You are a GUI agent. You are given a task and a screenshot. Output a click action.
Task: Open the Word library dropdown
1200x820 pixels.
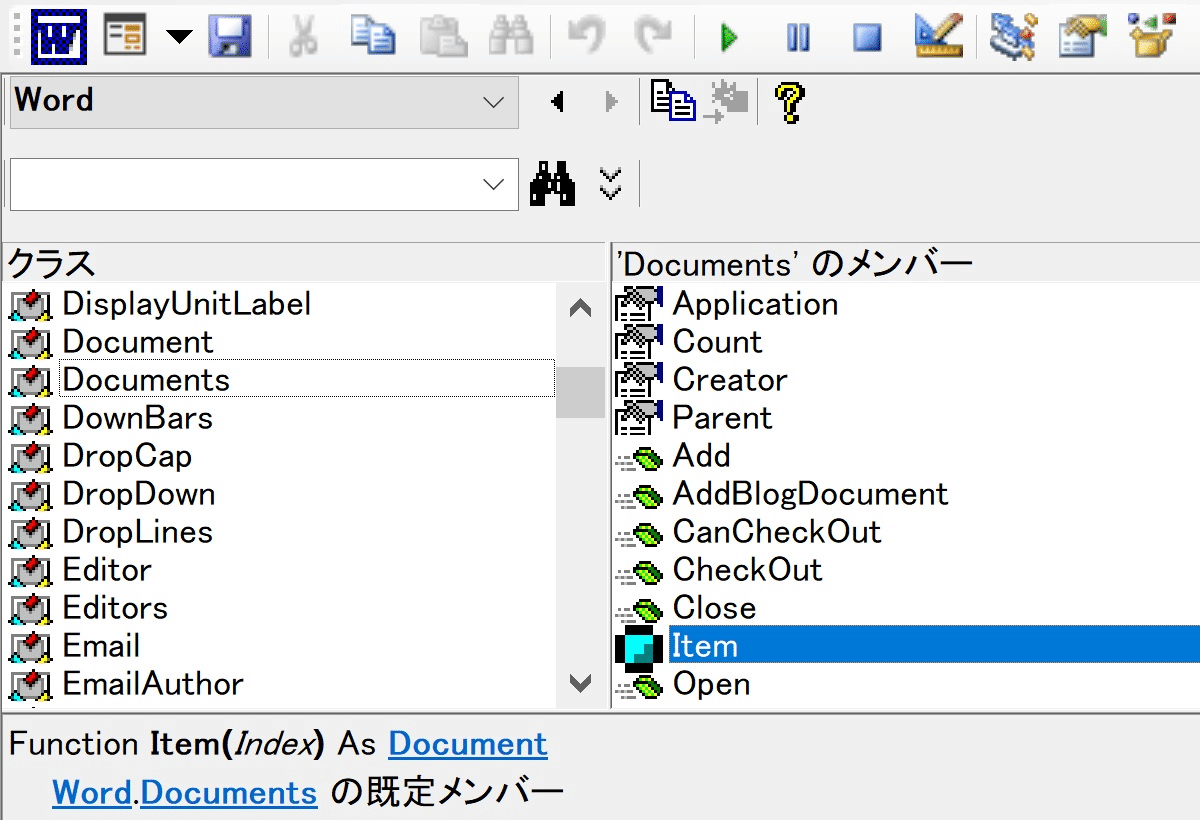(264, 102)
